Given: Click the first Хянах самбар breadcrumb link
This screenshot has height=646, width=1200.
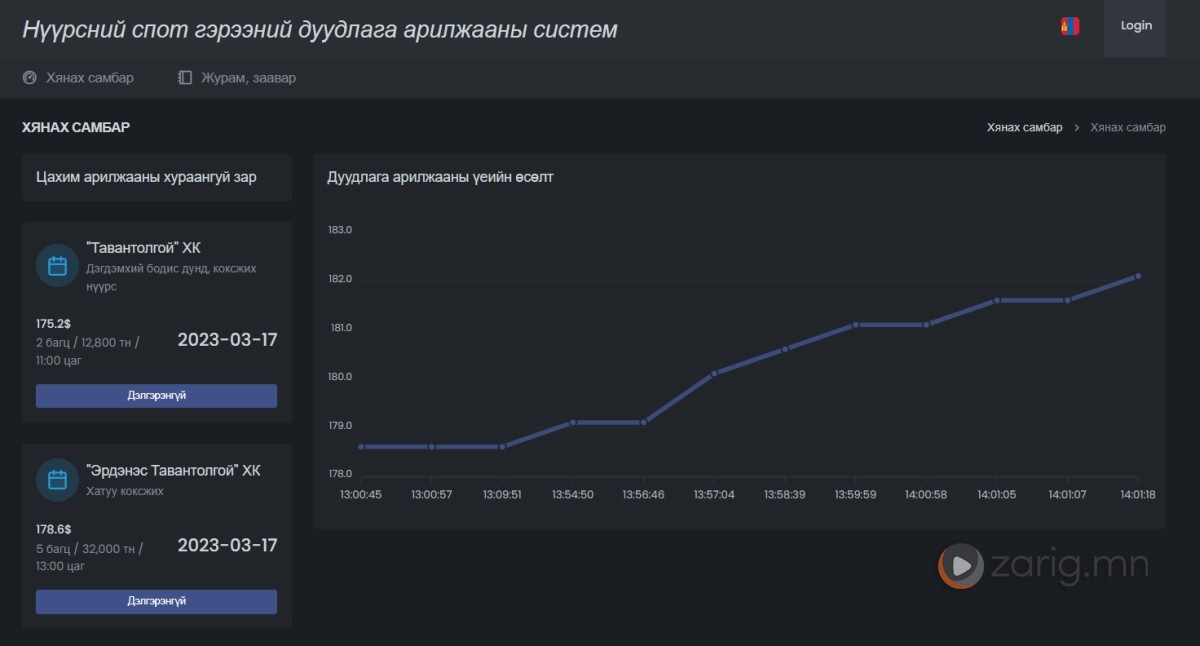Looking at the screenshot, I should tap(1024, 128).
